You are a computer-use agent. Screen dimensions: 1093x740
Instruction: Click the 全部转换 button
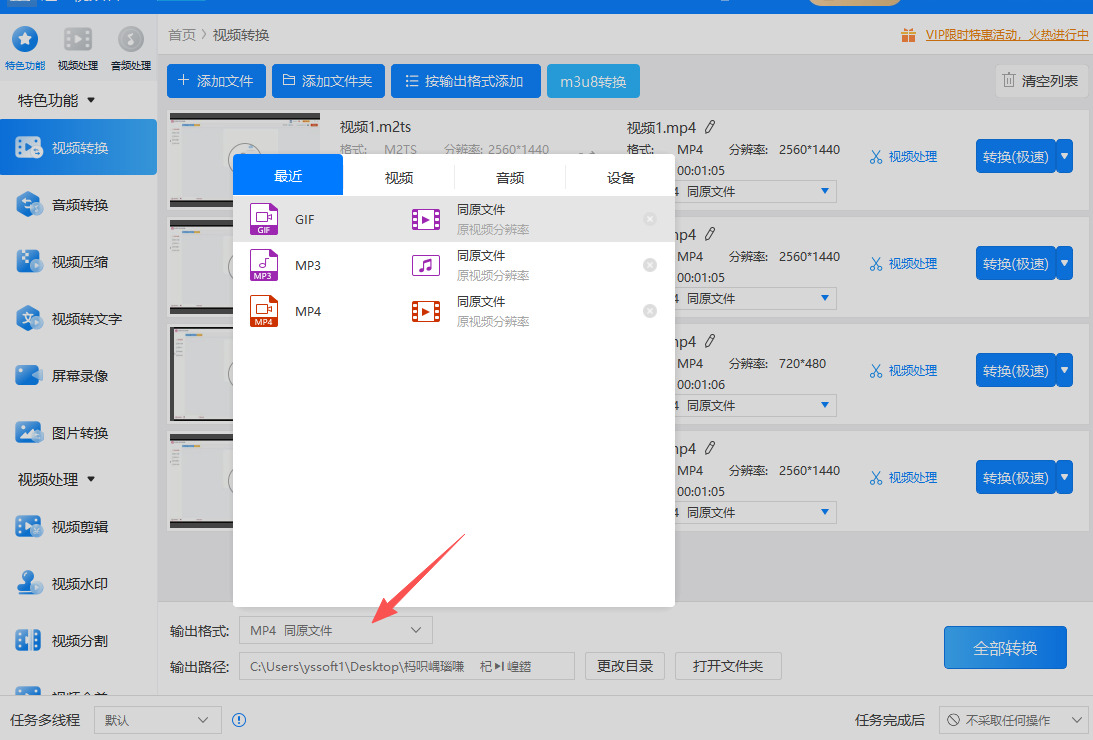[x=1005, y=648]
